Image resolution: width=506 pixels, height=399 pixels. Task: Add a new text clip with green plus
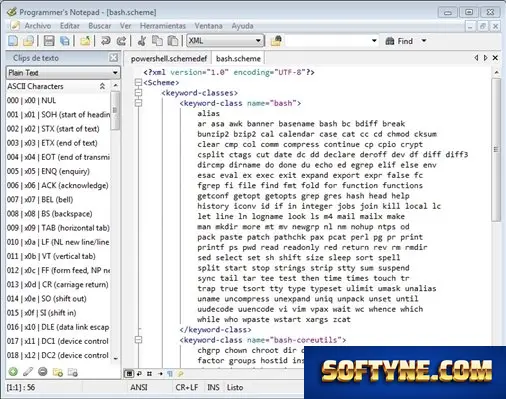coord(13,371)
